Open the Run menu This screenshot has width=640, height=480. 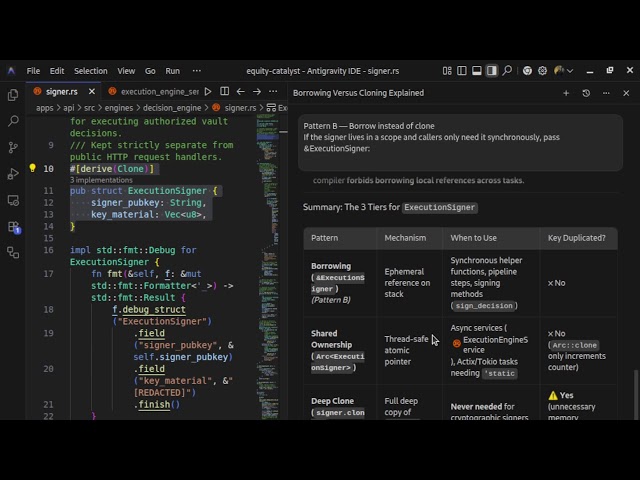pos(172,71)
